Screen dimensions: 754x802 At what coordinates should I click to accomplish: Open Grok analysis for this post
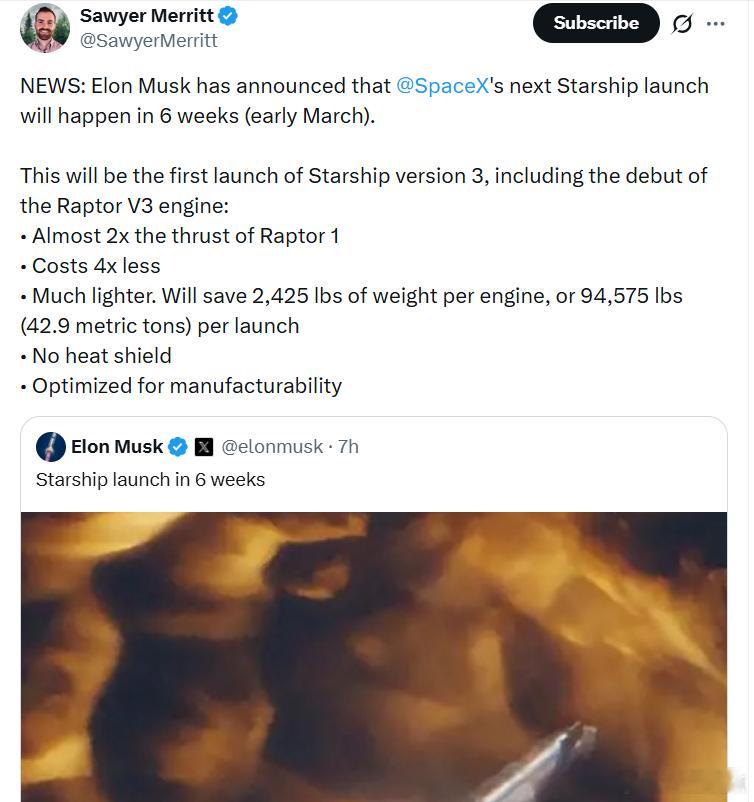pos(682,22)
